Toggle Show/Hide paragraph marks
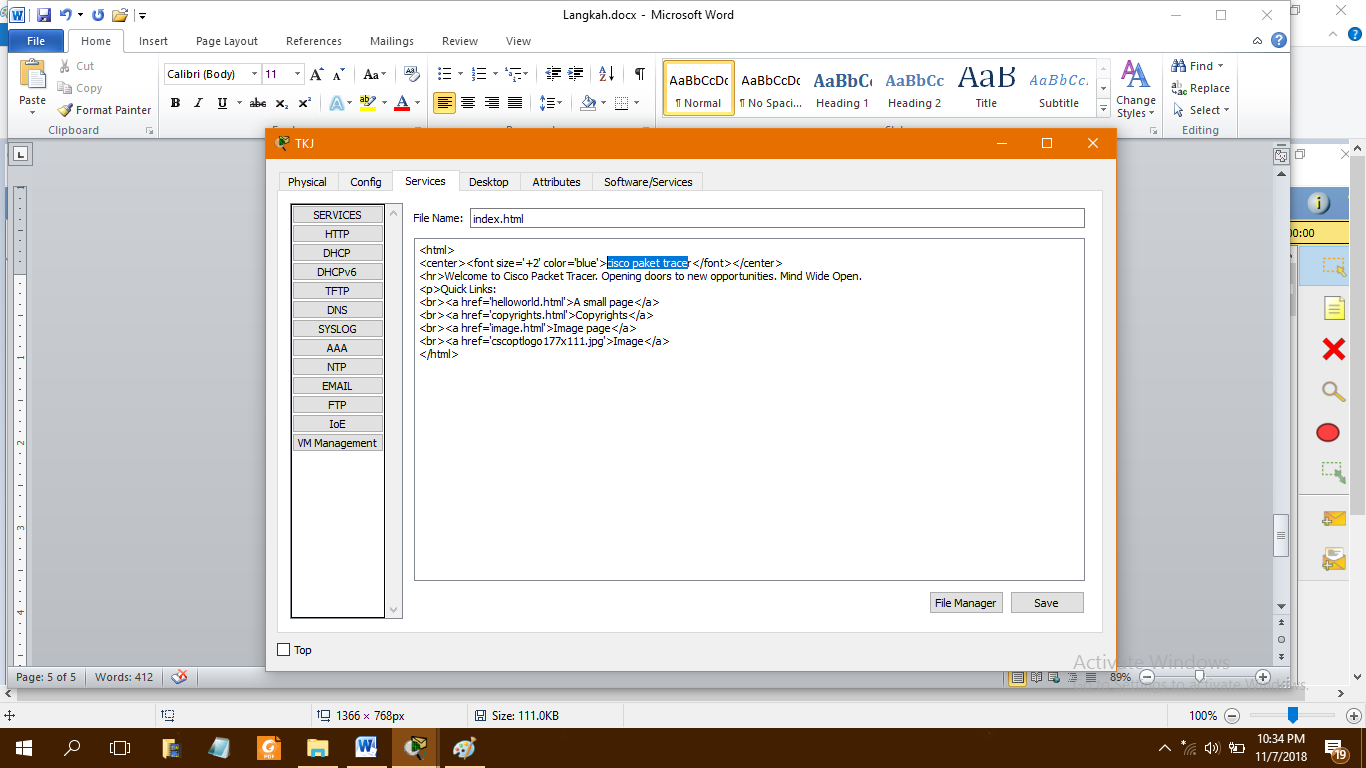The width and height of the screenshot is (1366, 768). pyautogui.click(x=639, y=74)
